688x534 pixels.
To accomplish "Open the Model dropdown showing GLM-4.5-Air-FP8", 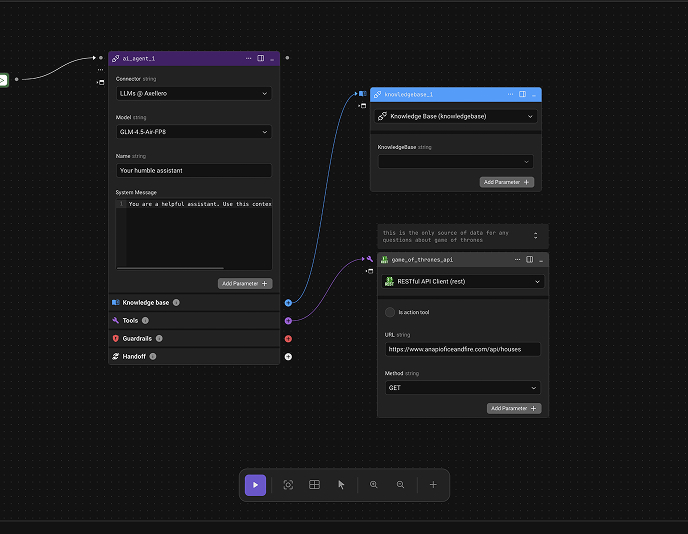I will (194, 132).
